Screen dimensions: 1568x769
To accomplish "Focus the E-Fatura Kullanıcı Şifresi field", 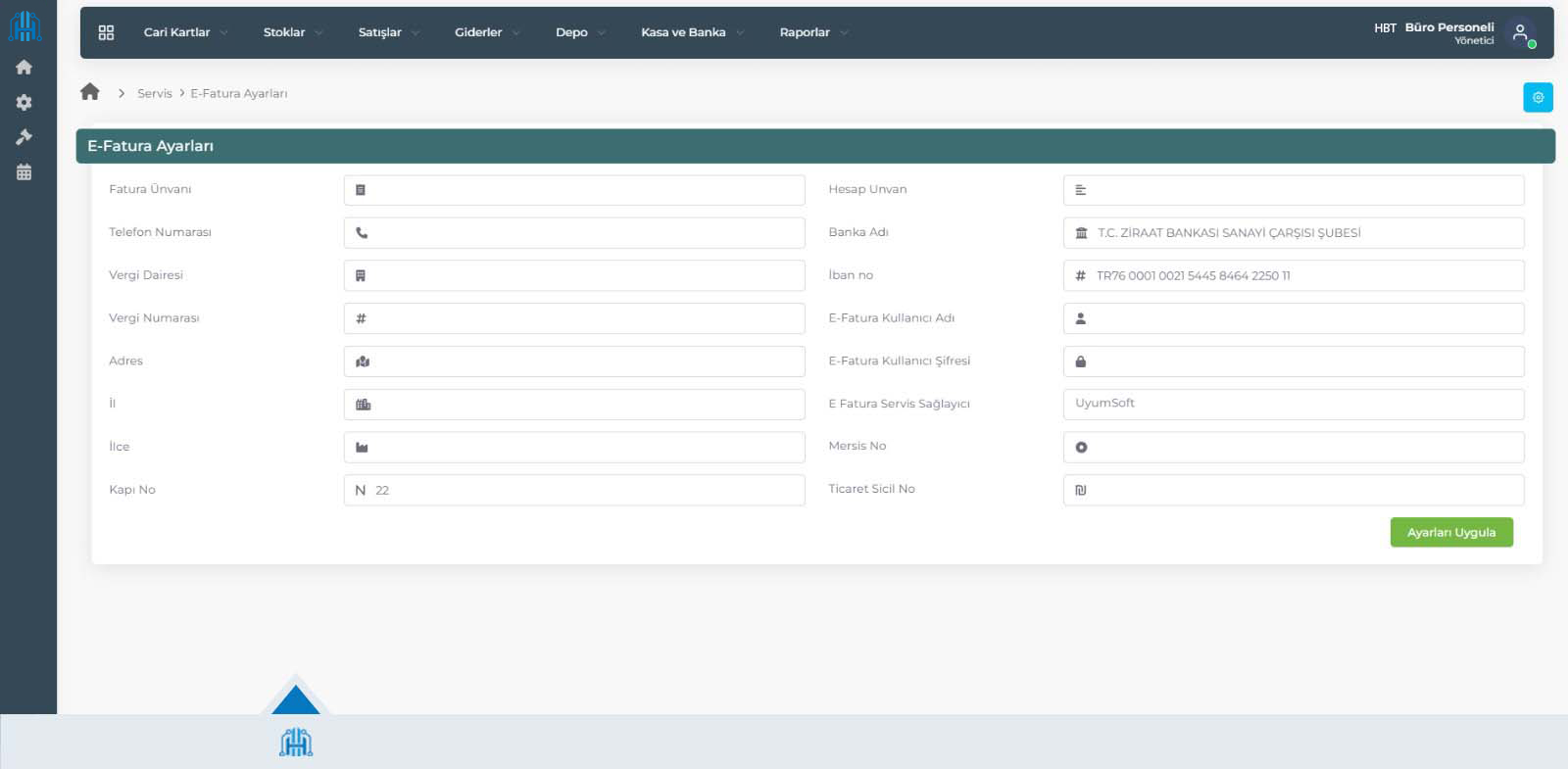I will point(1303,361).
